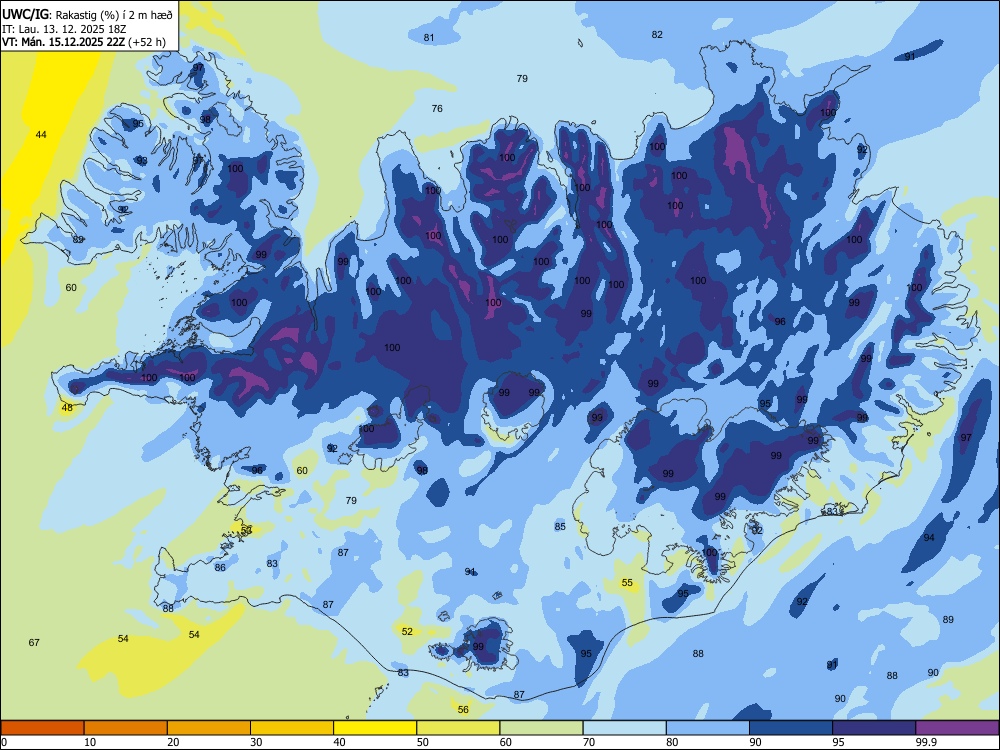Click the bright yellow 40–50 legend swatch

[x=375, y=728]
